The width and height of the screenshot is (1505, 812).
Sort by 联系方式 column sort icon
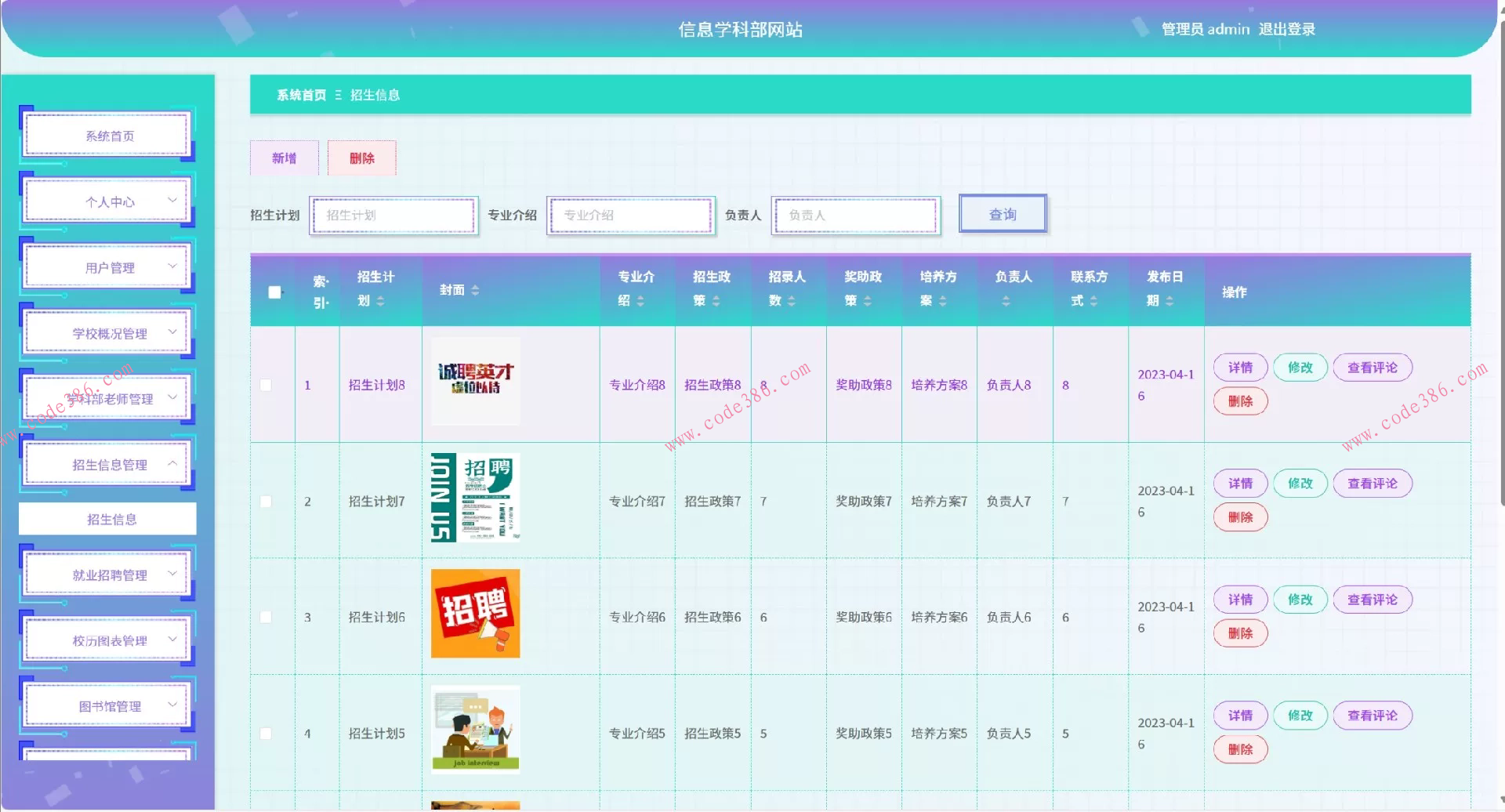click(x=1093, y=301)
